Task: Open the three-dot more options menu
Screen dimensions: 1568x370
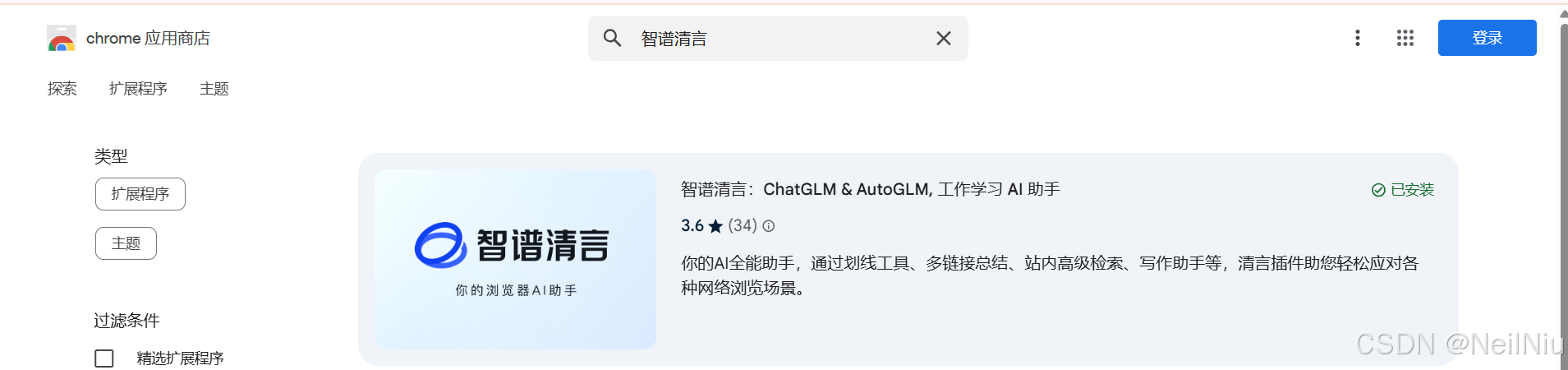Action: [1358, 38]
